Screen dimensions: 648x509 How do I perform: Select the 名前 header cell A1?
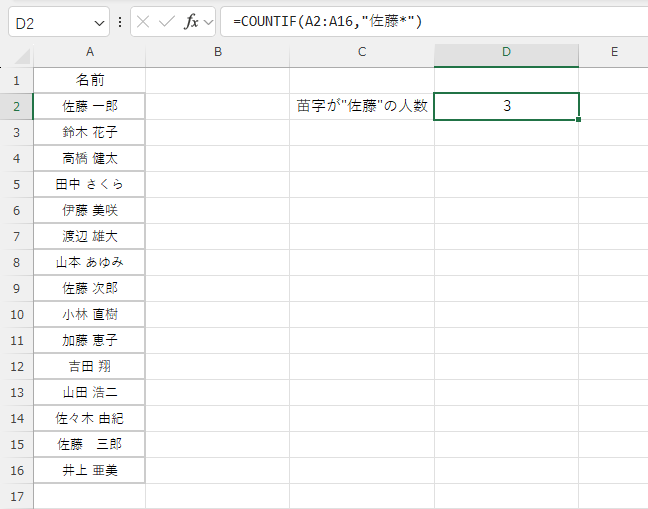90,80
